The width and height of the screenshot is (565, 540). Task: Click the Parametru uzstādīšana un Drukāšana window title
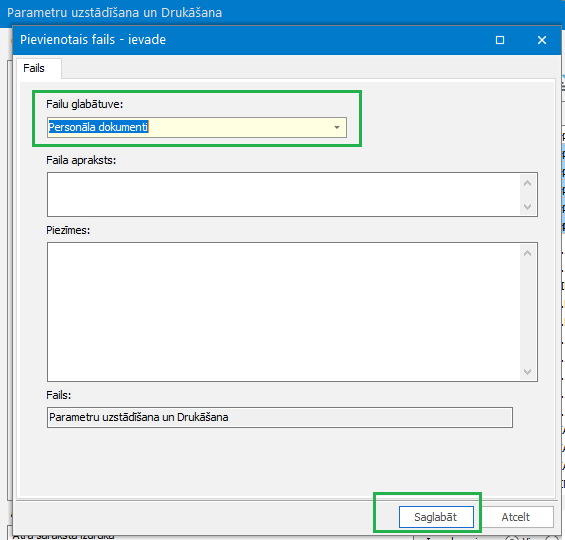click(x=114, y=13)
